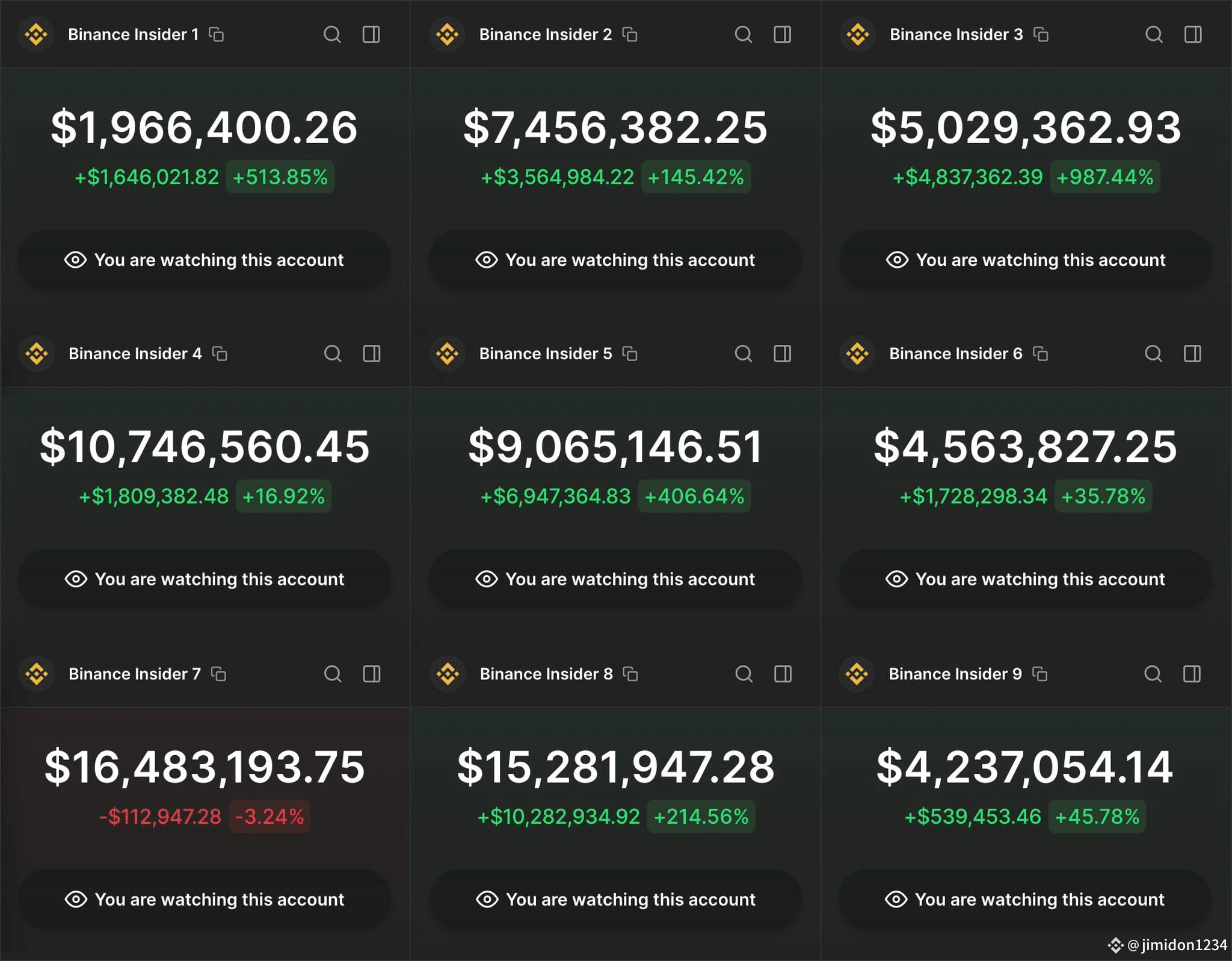This screenshot has height=961, width=1232.
Task: Search within the Binance Insider 1 account
Action: coord(332,35)
